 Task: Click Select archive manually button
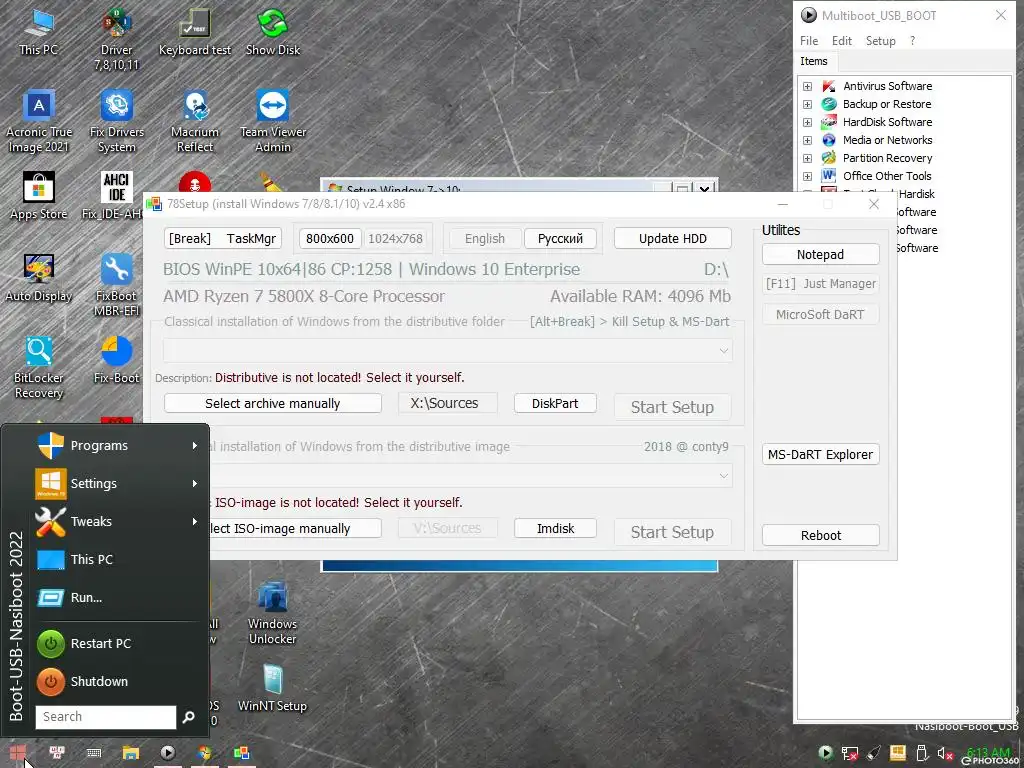coord(272,403)
